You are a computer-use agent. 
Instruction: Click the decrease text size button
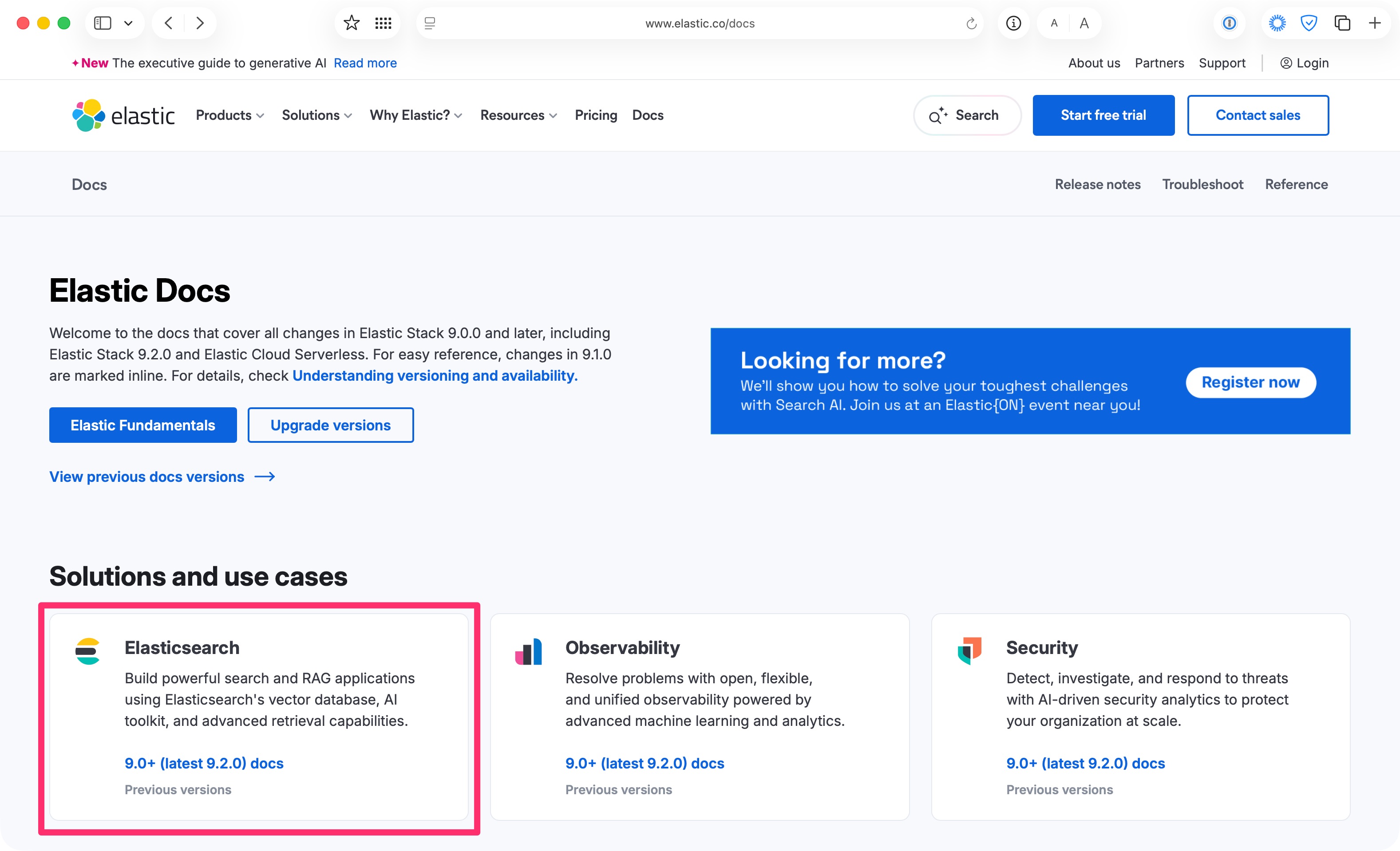pyautogui.click(x=1054, y=23)
